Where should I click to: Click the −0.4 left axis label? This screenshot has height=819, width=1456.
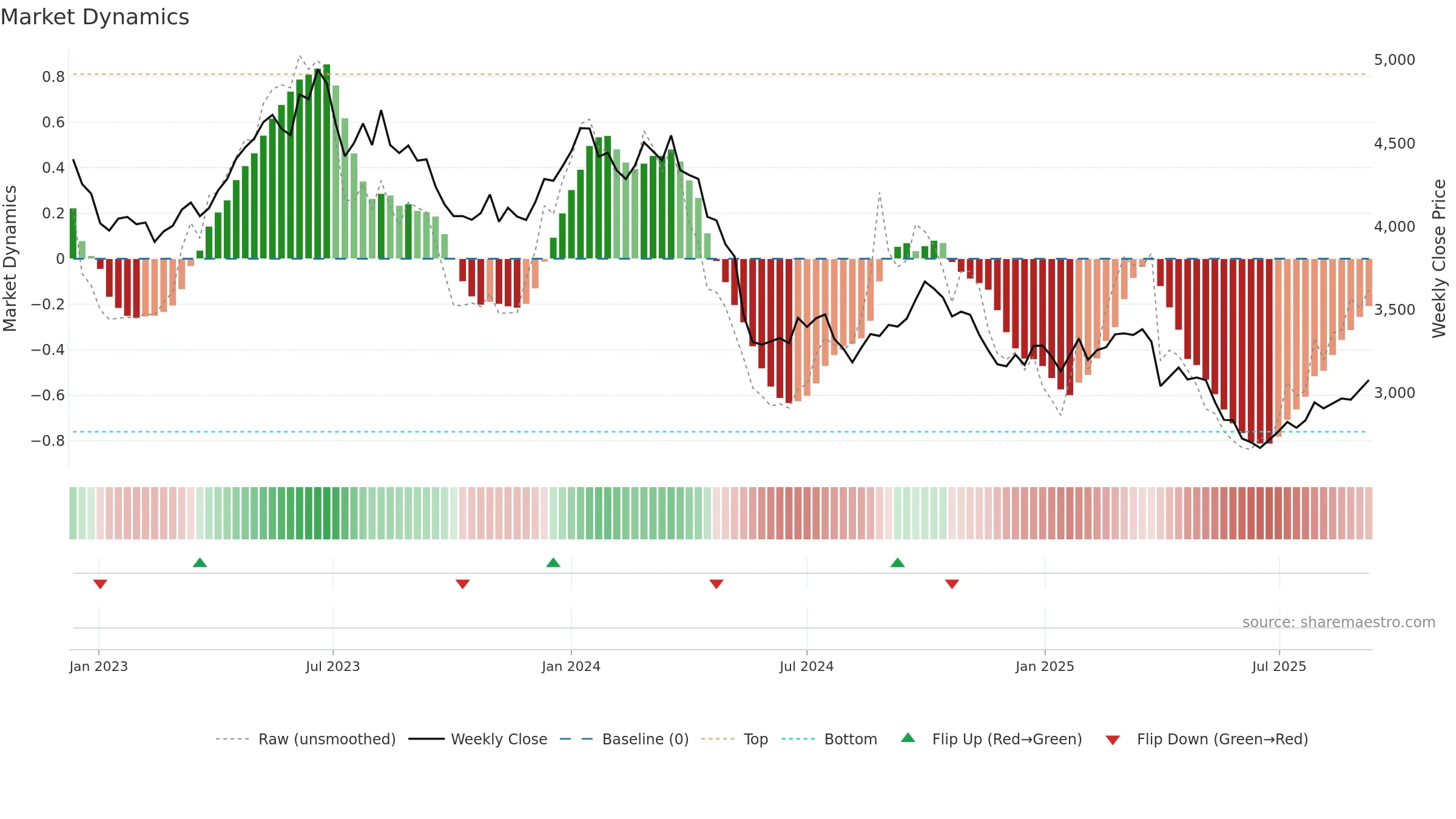(x=48, y=349)
